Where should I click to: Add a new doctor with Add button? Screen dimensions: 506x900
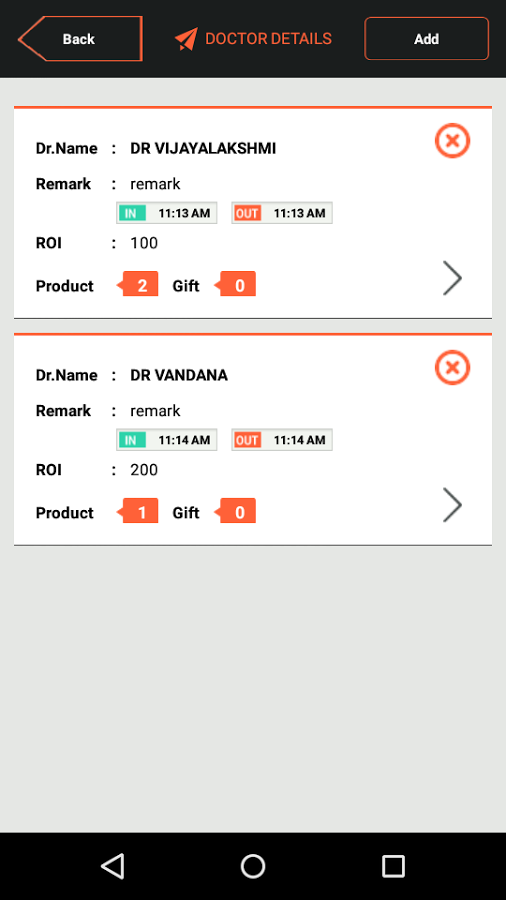426,38
